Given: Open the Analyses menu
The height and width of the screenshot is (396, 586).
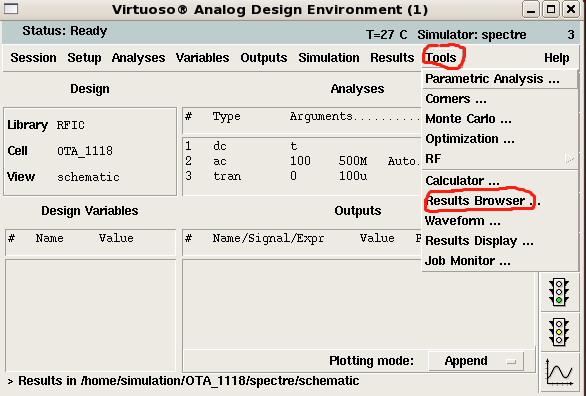Looking at the screenshot, I should coord(138,58).
